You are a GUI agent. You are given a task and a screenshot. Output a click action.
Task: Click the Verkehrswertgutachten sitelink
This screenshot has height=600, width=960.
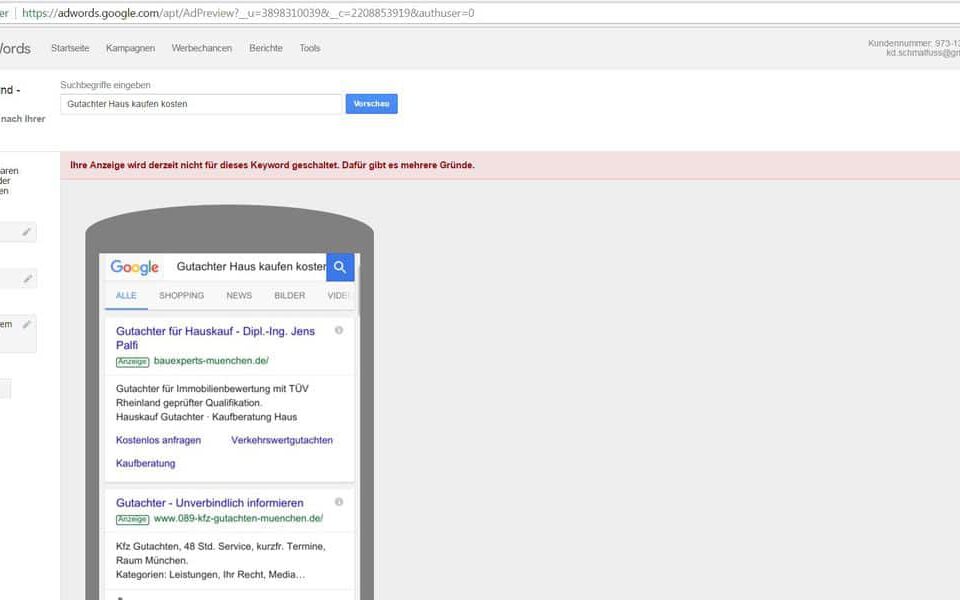282,440
